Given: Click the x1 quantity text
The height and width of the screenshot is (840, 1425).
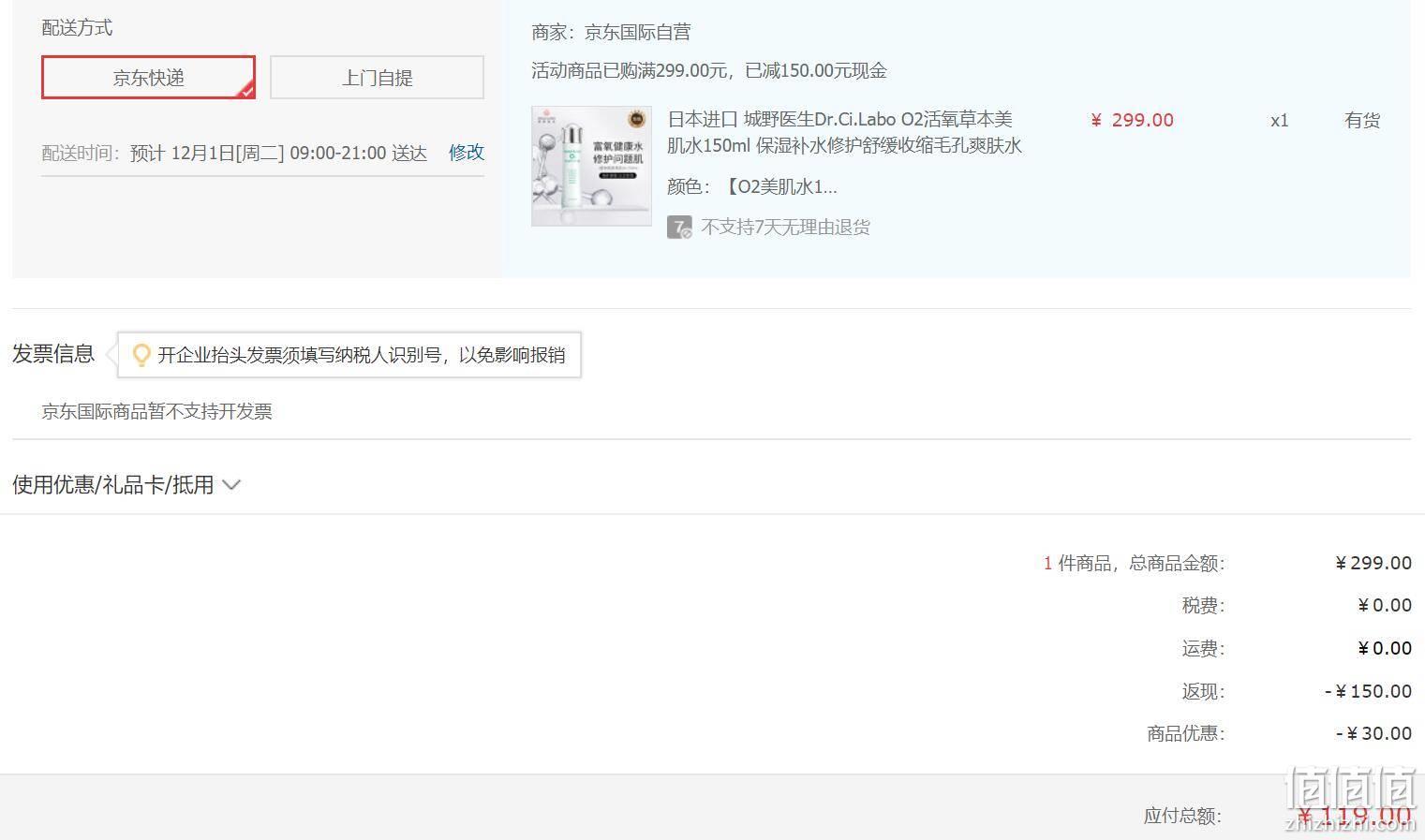Looking at the screenshot, I should (1280, 120).
